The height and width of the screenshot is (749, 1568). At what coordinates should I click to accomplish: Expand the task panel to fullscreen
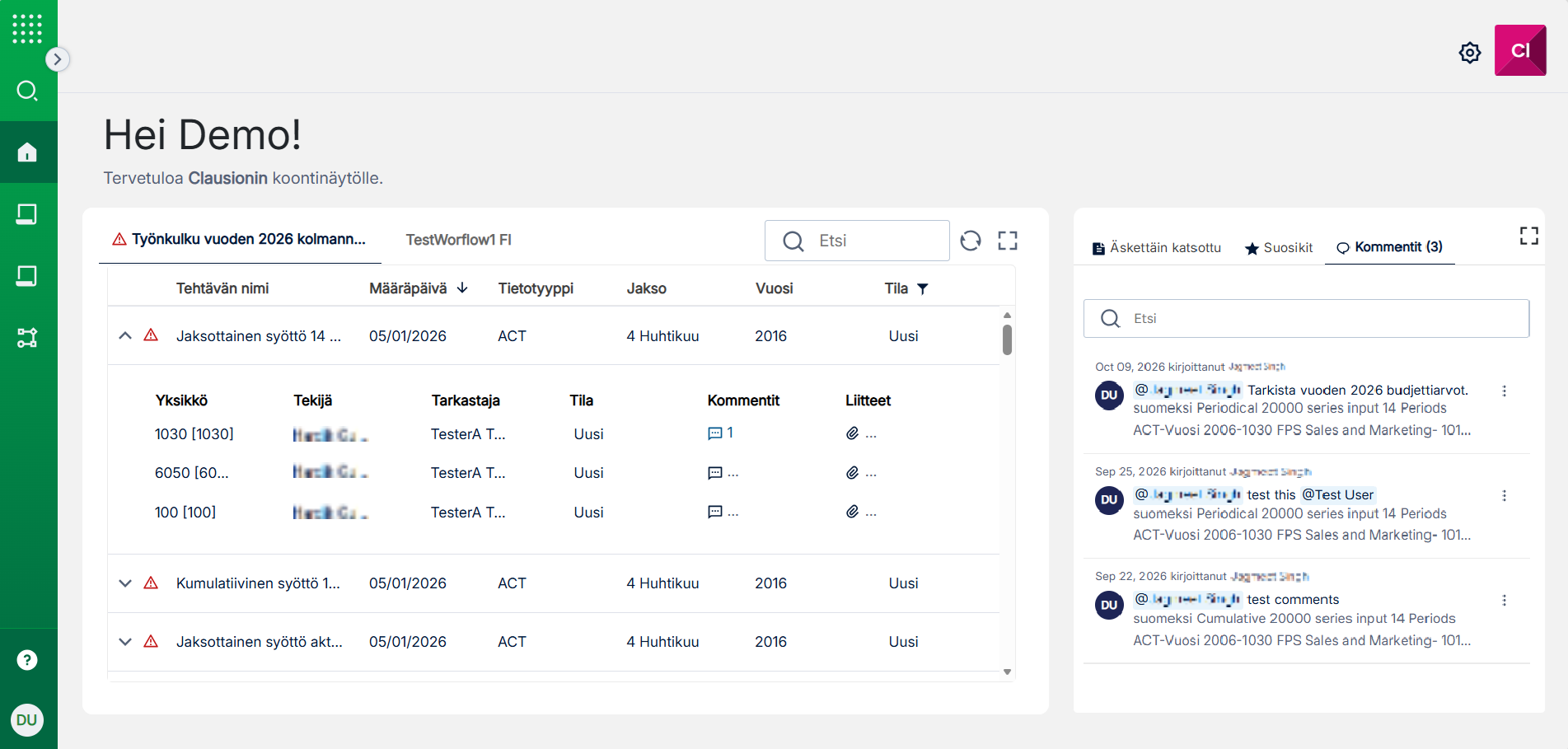coord(1008,241)
